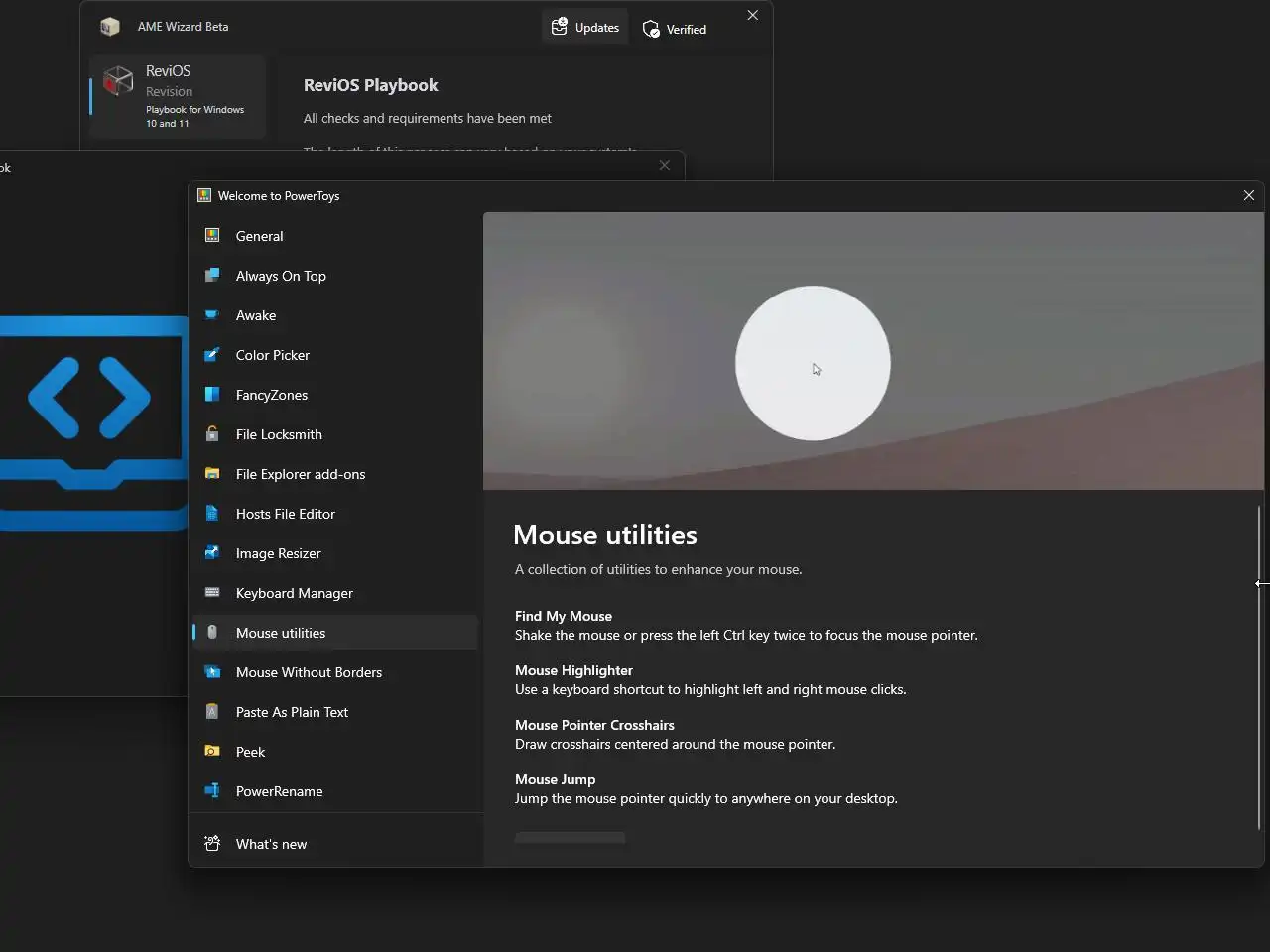Open File Locksmith entry
The width and height of the screenshot is (1270, 952).
tap(335, 434)
